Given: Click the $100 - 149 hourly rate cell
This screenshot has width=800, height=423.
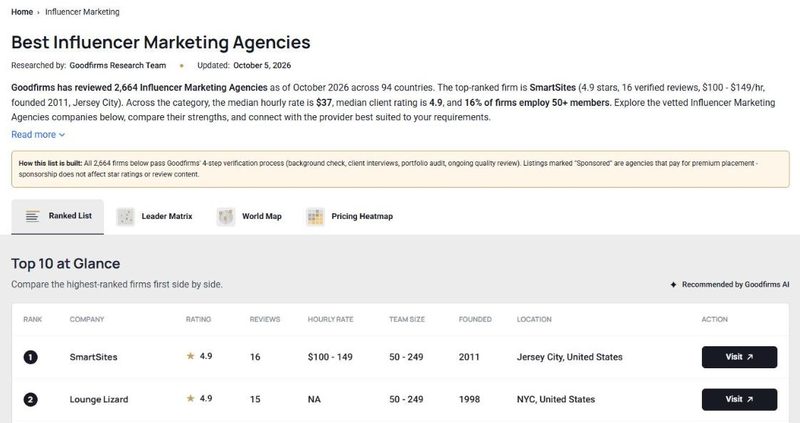Looking at the screenshot, I should 330,357.
